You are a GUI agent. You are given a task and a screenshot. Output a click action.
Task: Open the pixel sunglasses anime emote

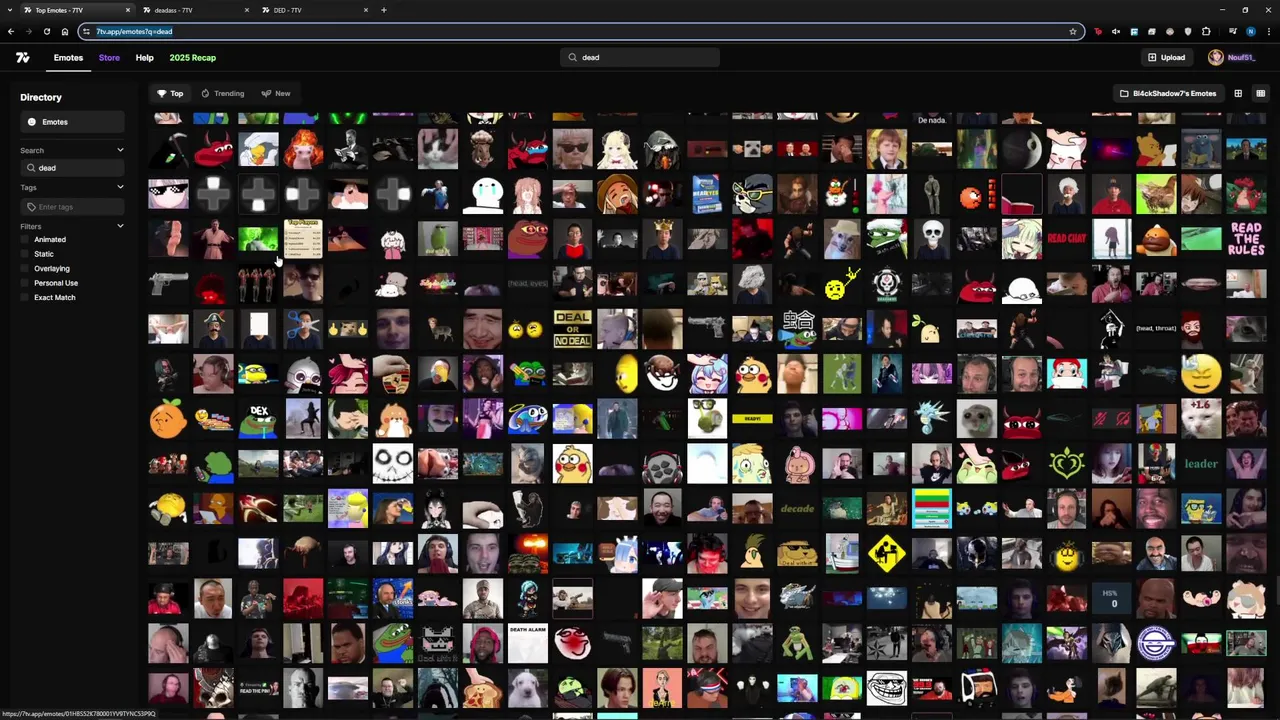[x=168, y=194]
